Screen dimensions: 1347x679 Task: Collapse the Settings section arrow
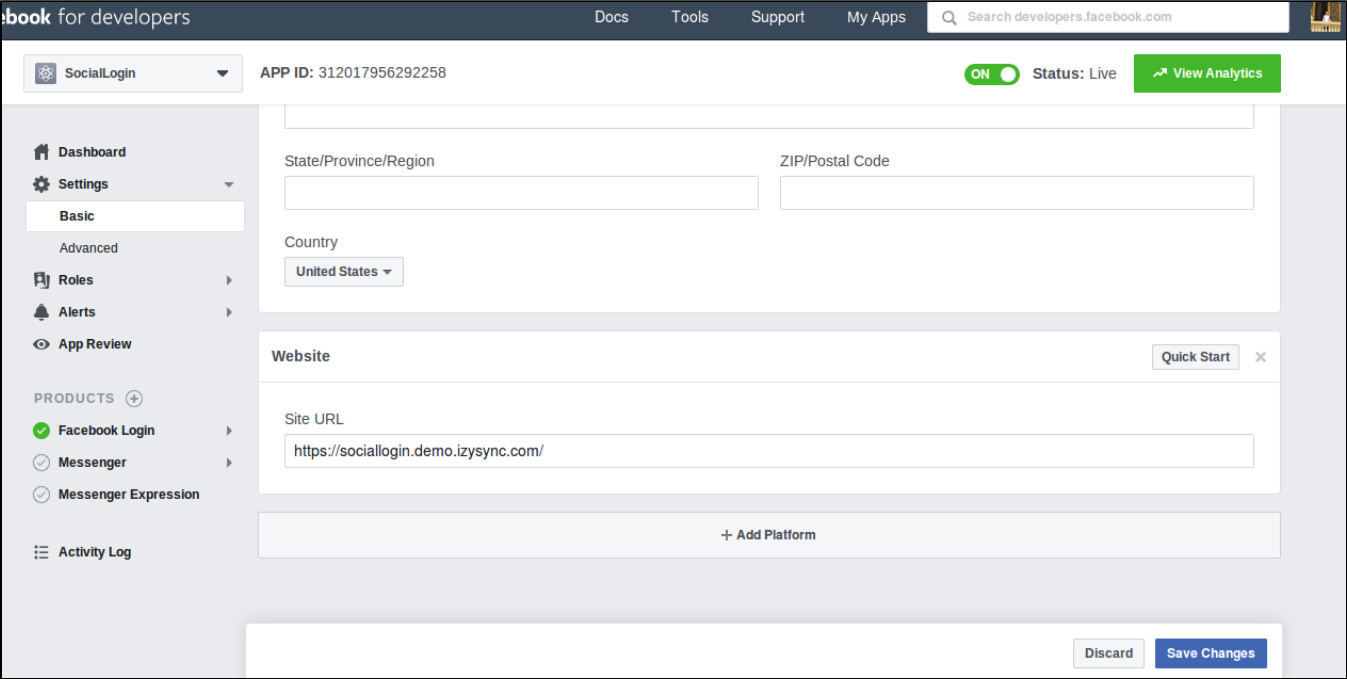pos(229,185)
